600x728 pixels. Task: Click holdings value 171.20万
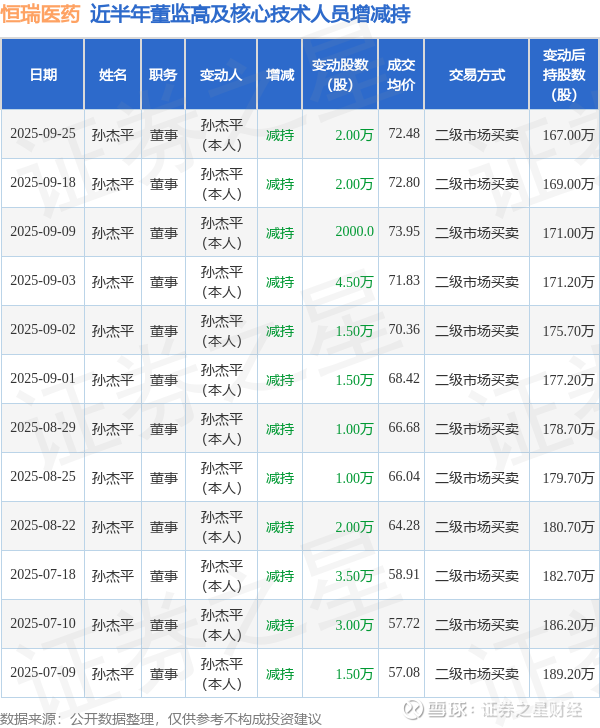568,282
